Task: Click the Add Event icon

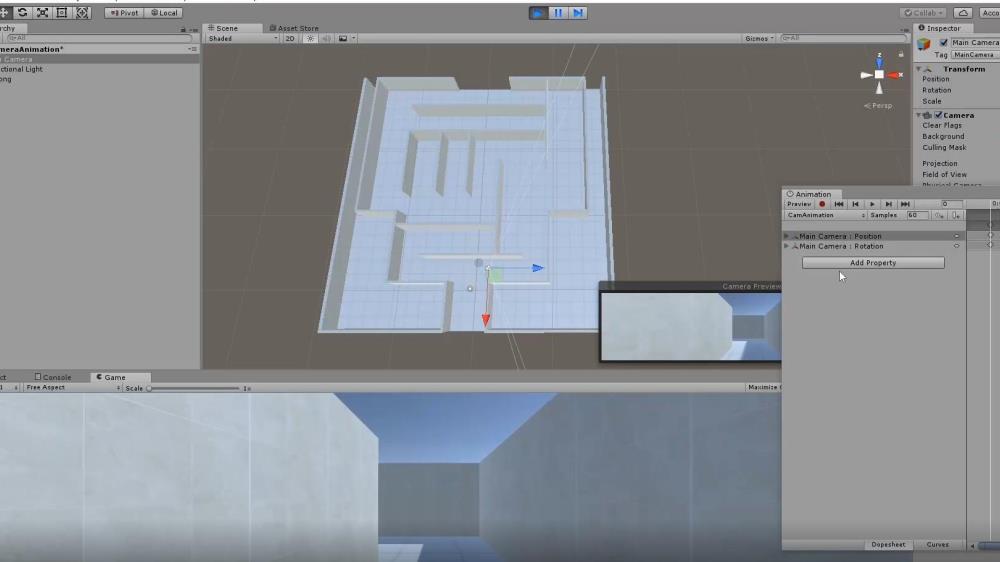Action: [955, 216]
